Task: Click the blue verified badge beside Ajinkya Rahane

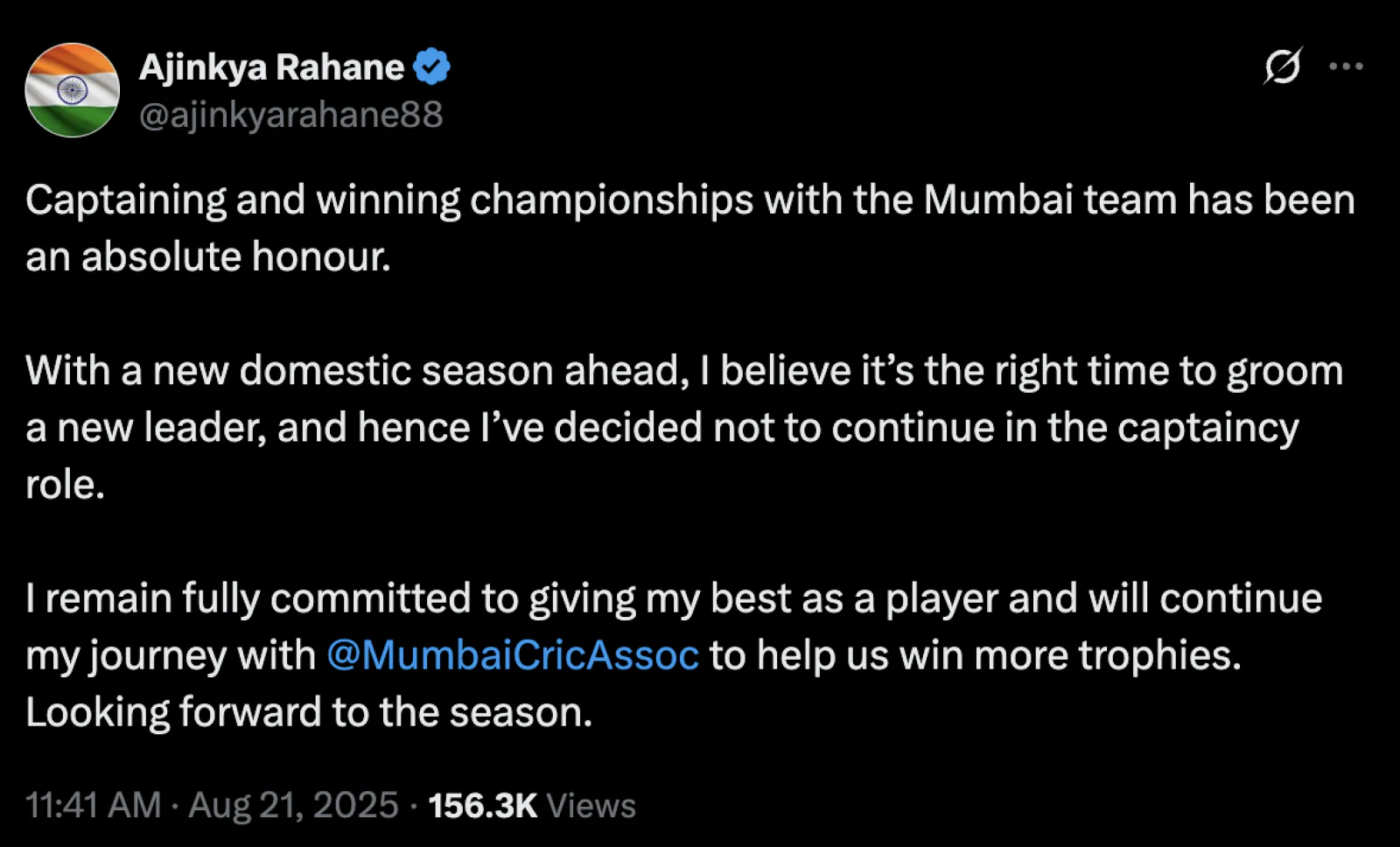Action: (x=430, y=64)
